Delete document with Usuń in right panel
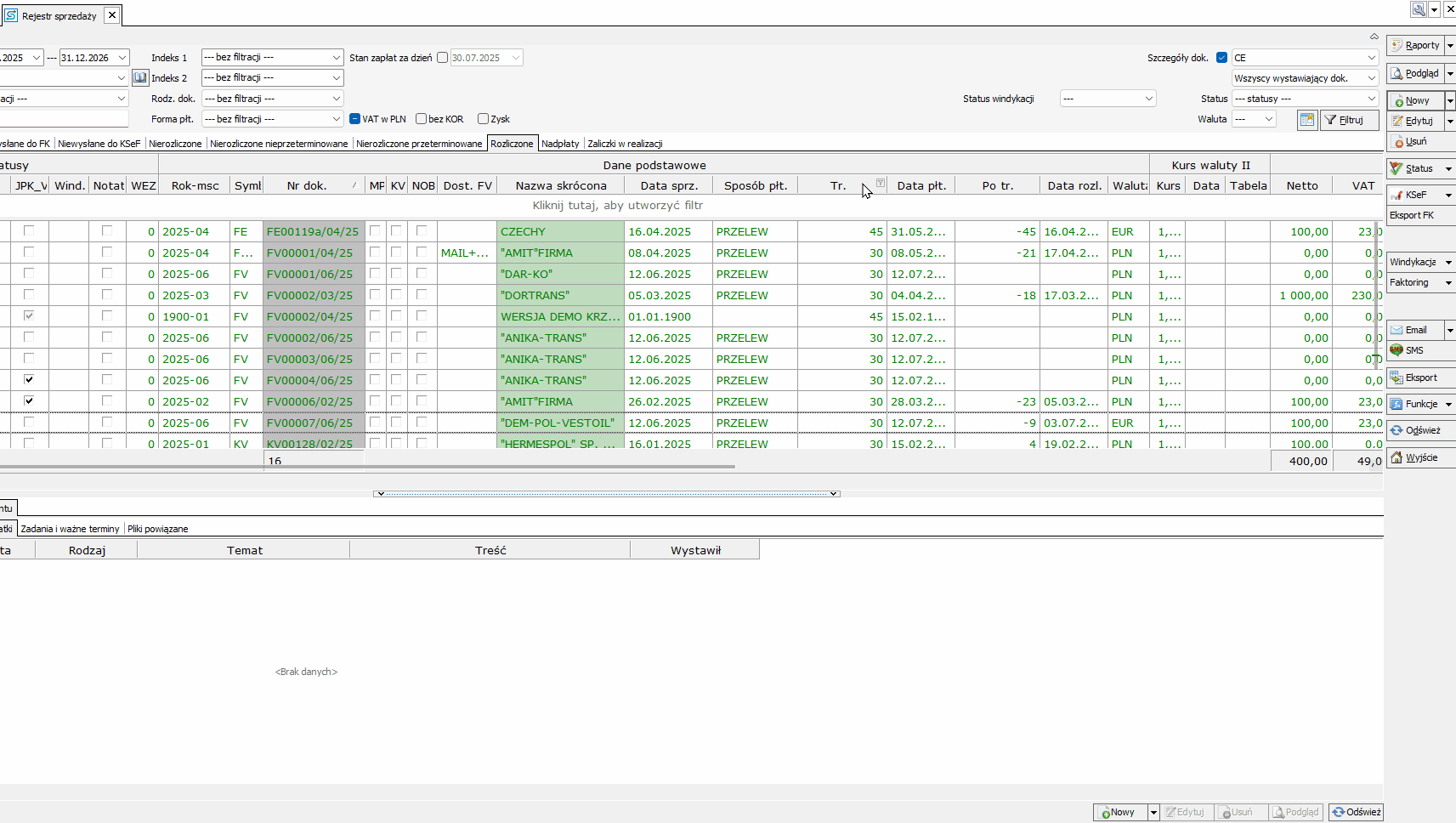This screenshot has width=1456, height=823. tap(1415, 142)
